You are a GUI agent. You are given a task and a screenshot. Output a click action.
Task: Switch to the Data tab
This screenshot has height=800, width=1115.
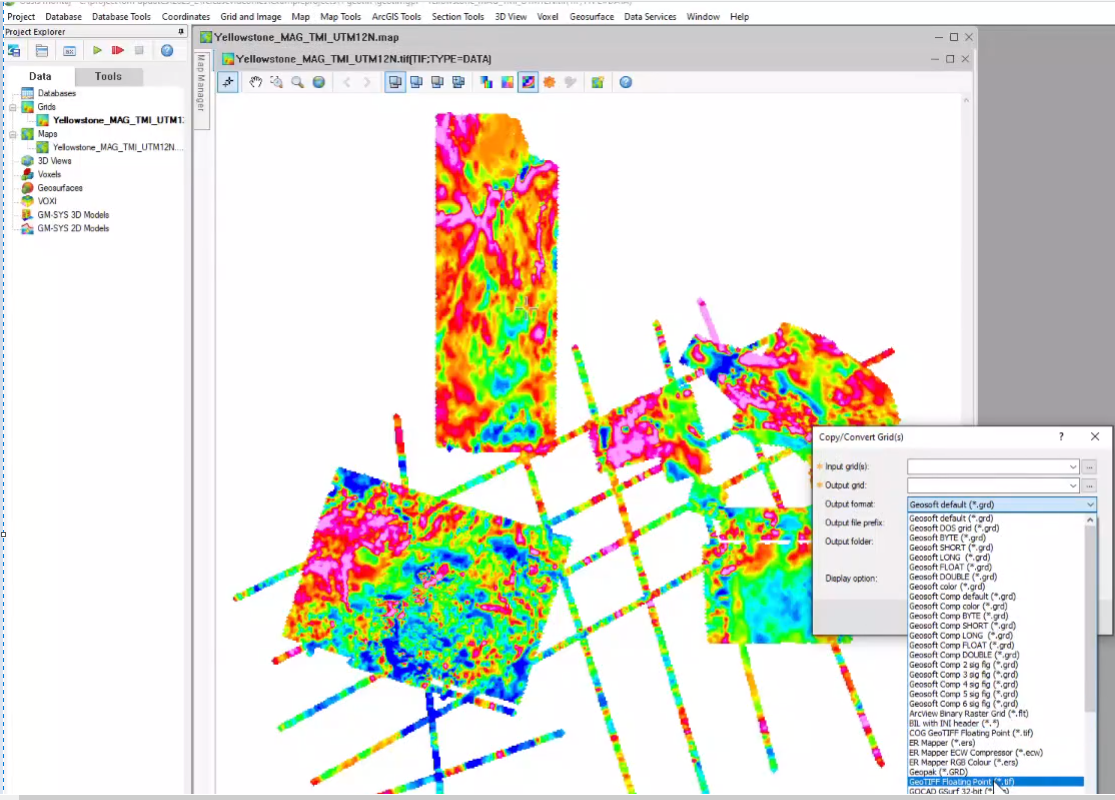click(x=40, y=76)
